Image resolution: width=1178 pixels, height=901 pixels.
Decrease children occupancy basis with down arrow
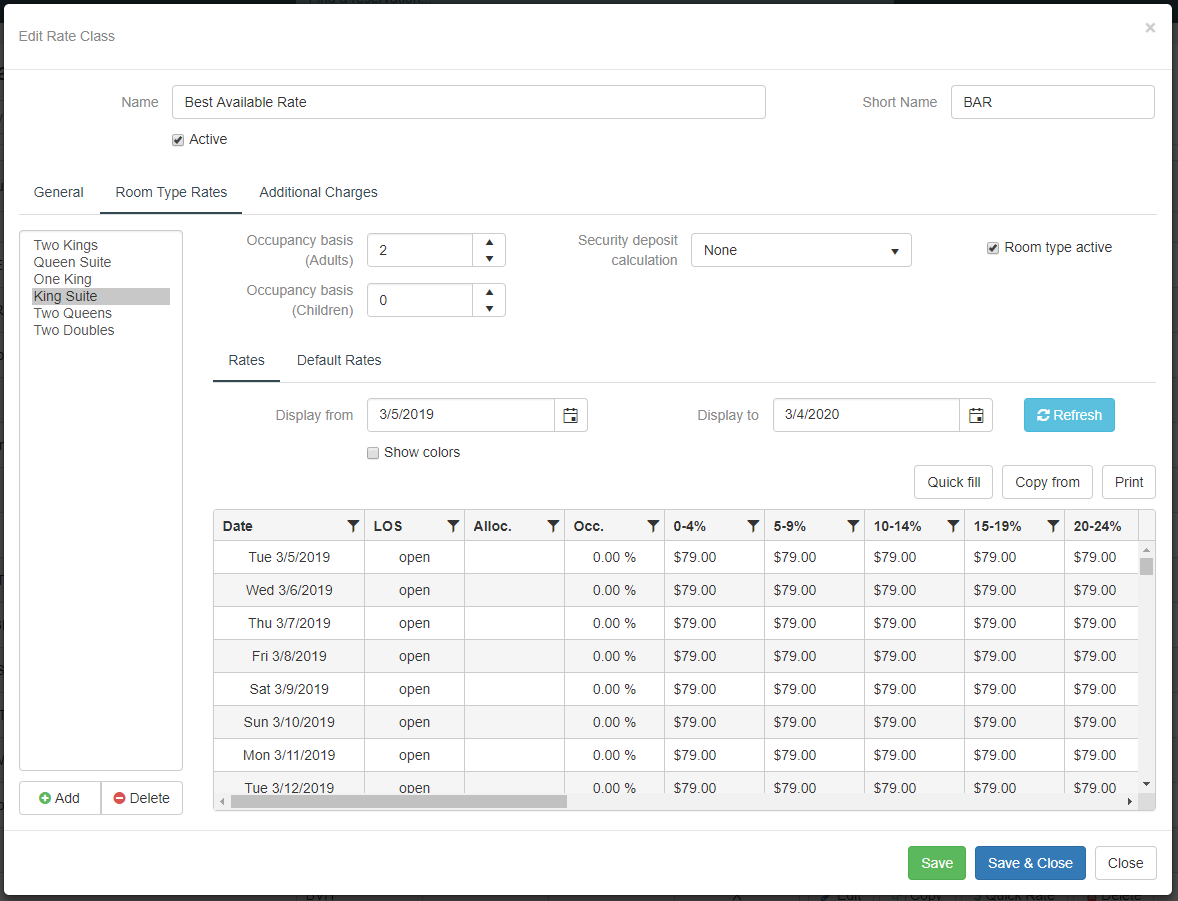(489, 309)
